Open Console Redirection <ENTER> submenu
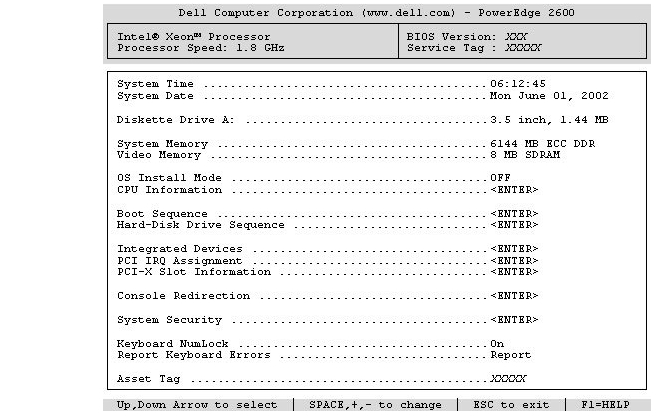Screen dimensions: 658x416 tap(514, 296)
